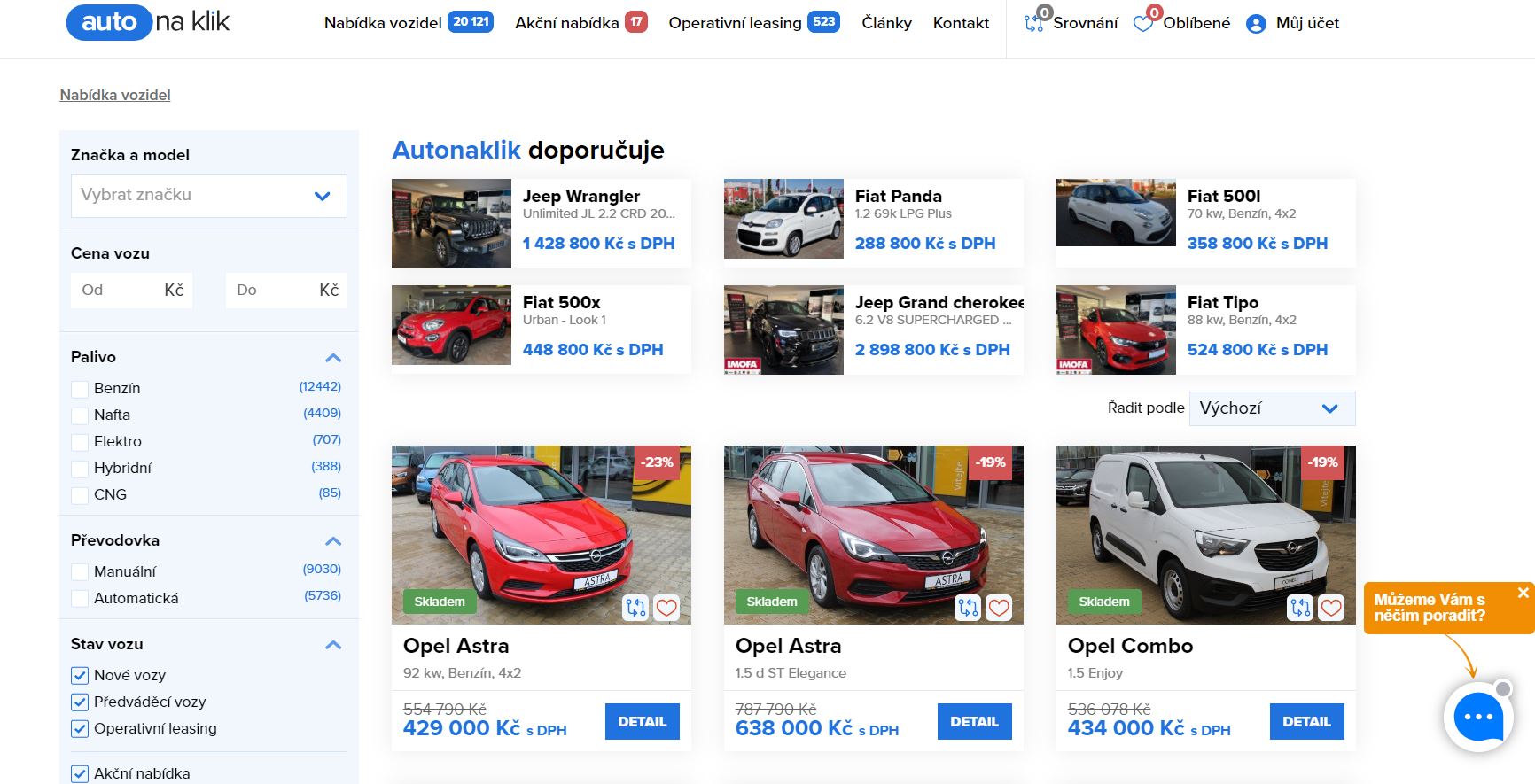Open the auto na klik logo homepage
Viewport: 1535px width, 784px height.
coord(148,21)
